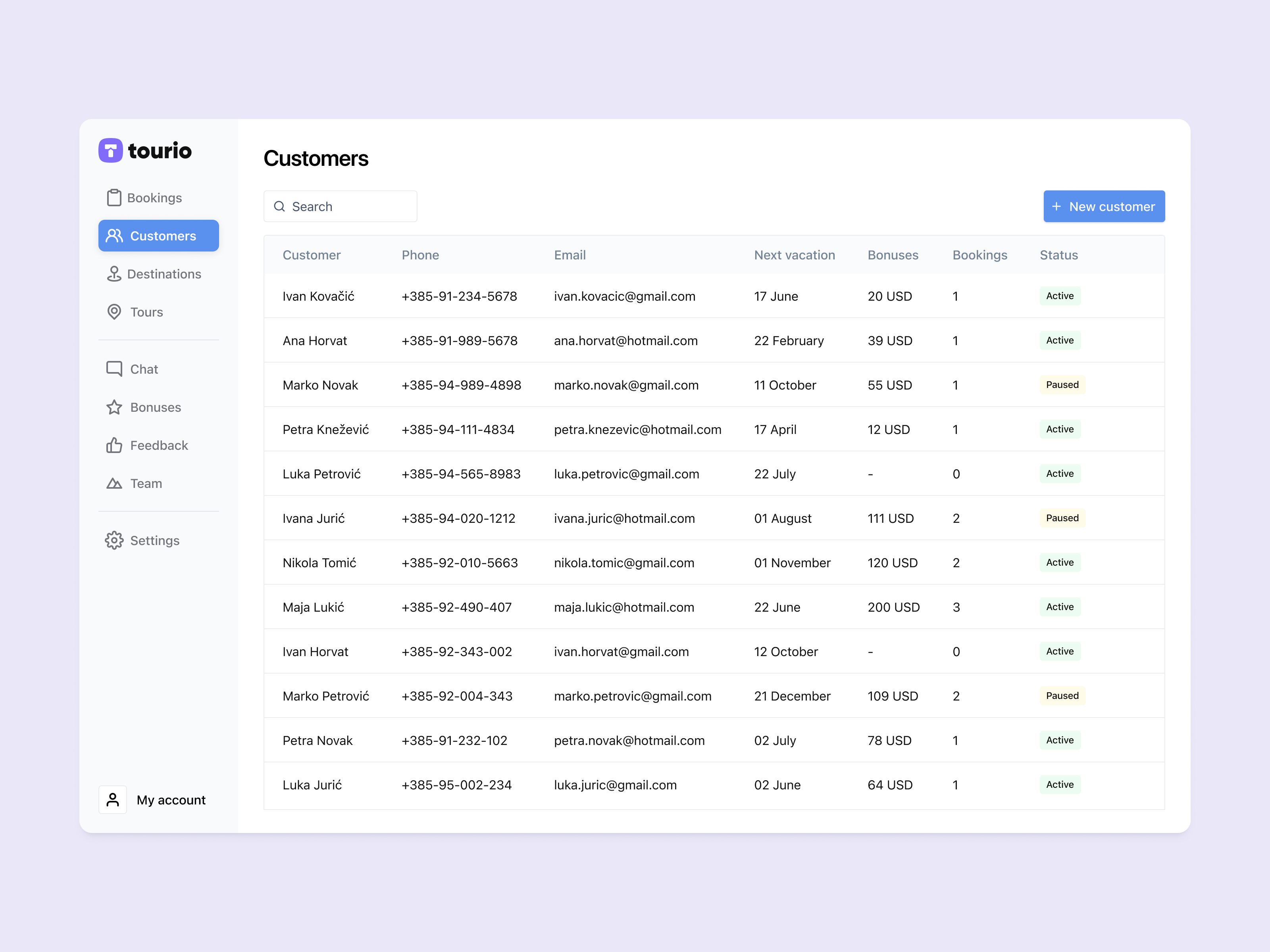Click the Bonuses column header
Image resolution: width=1270 pixels, height=952 pixels.
[x=892, y=255]
